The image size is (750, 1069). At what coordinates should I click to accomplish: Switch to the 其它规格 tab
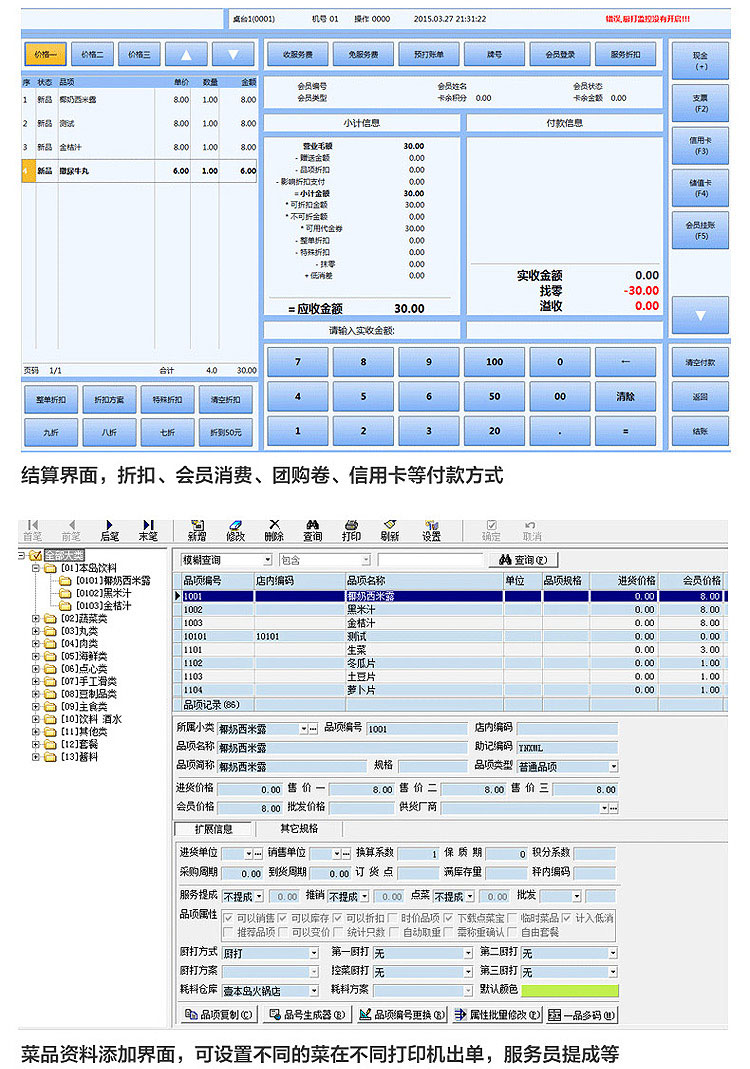point(299,829)
